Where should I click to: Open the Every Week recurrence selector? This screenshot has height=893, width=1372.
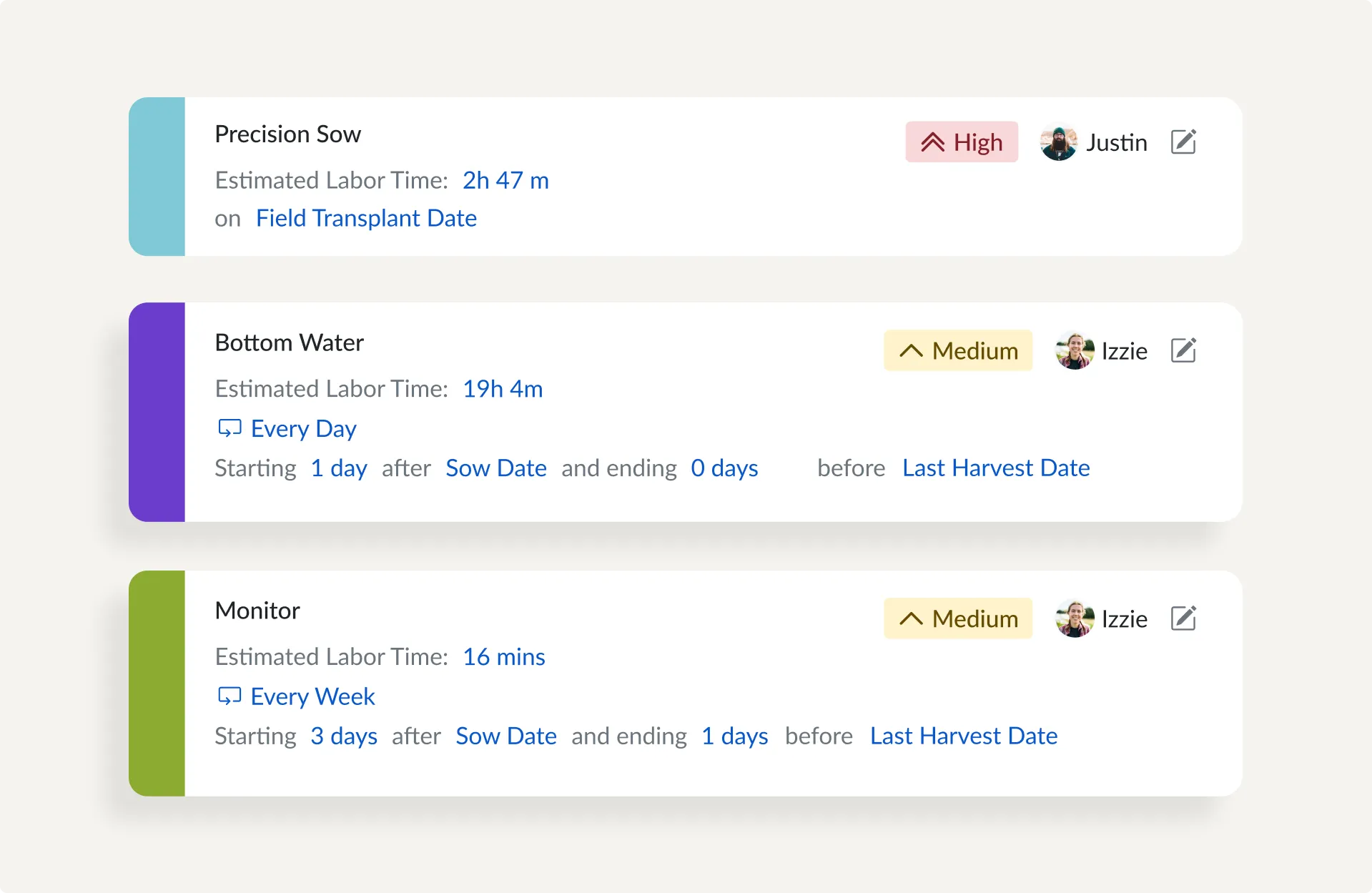tap(312, 696)
